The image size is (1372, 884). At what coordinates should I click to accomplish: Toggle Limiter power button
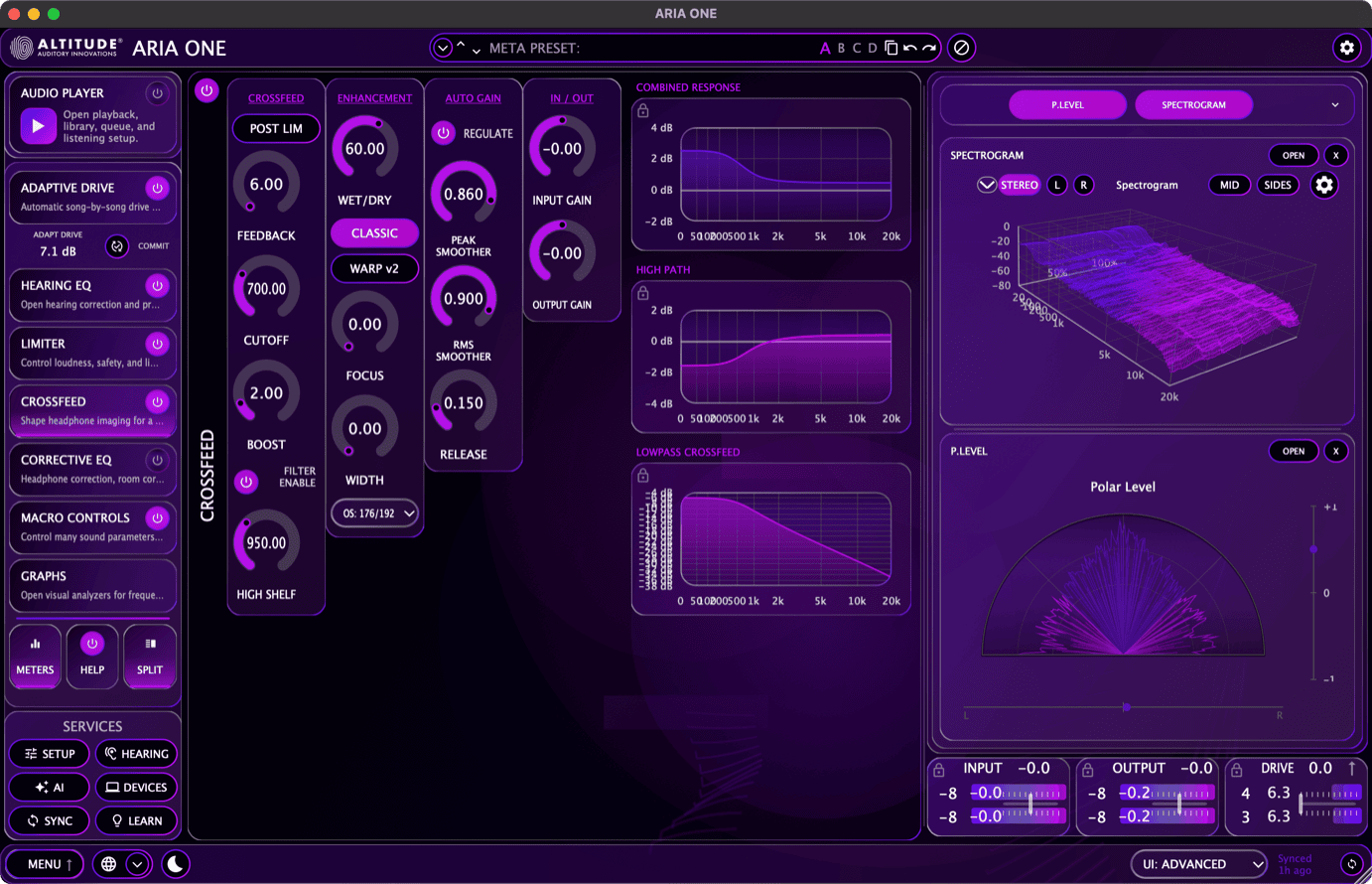pos(157,344)
